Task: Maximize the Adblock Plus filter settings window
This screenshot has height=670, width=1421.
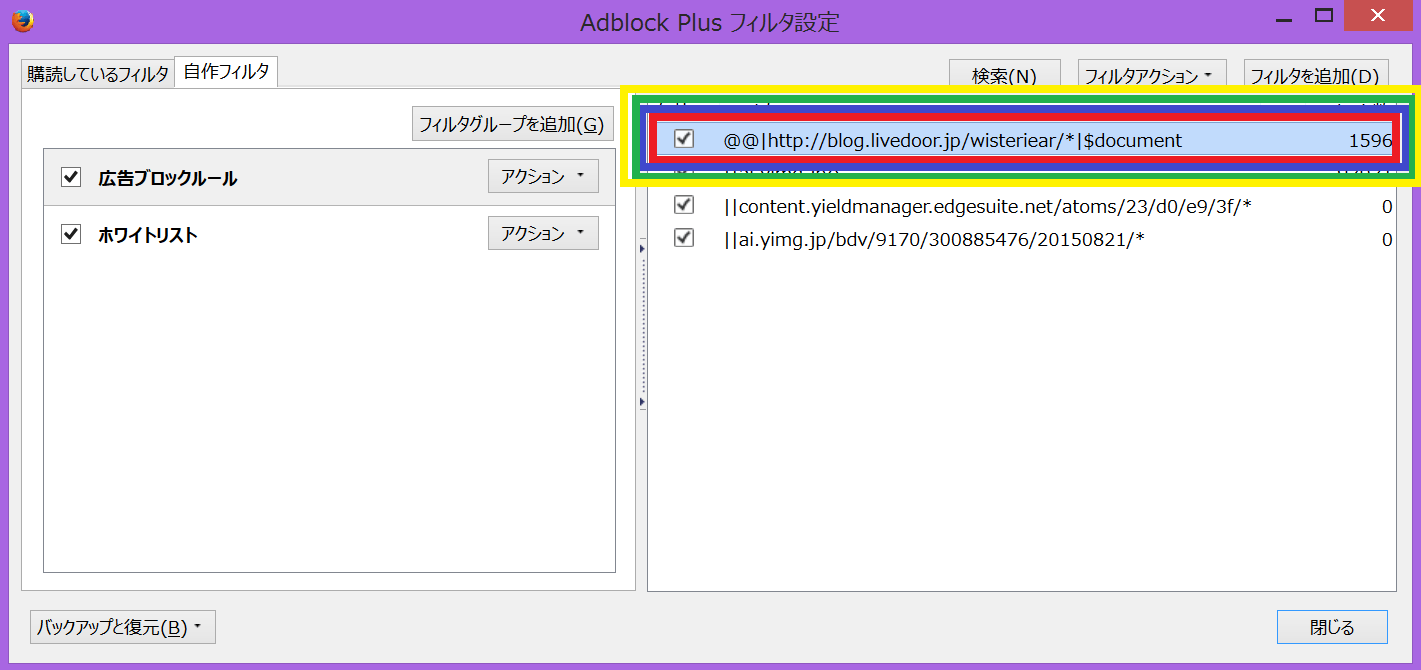Action: [x=1324, y=16]
